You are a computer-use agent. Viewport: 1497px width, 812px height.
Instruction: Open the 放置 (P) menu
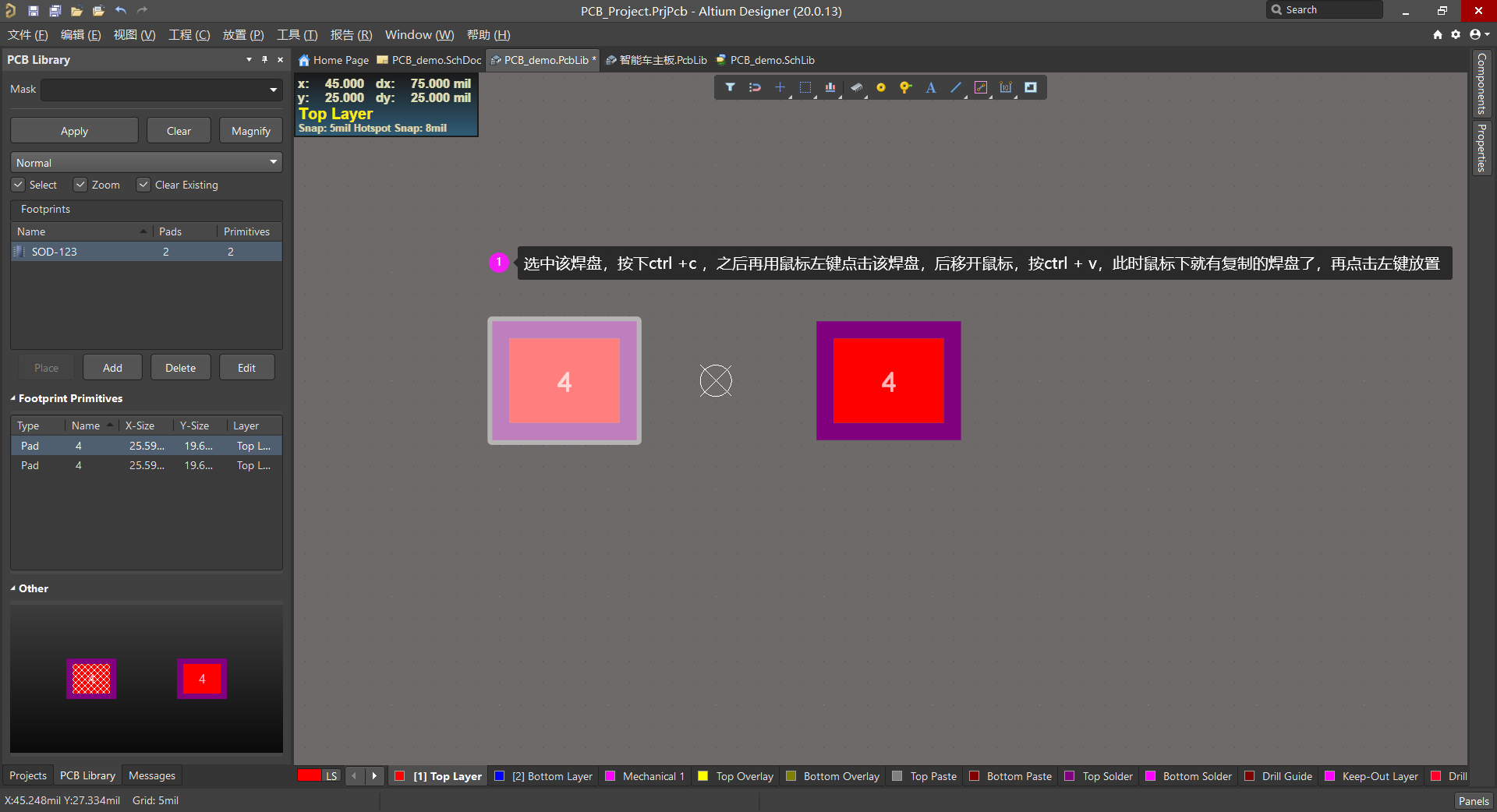(x=243, y=35)
